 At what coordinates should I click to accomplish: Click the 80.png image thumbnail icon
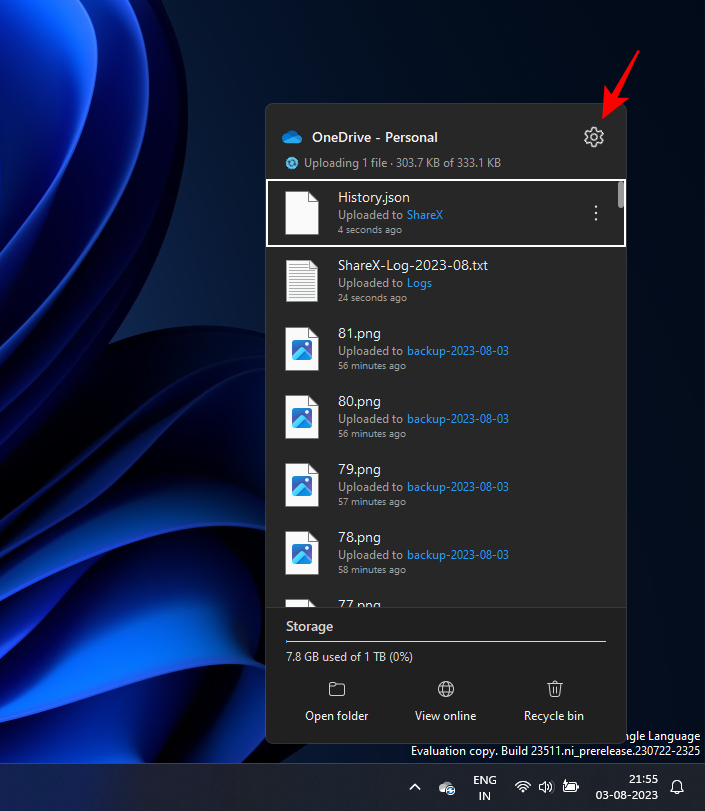tap(302, 417)
